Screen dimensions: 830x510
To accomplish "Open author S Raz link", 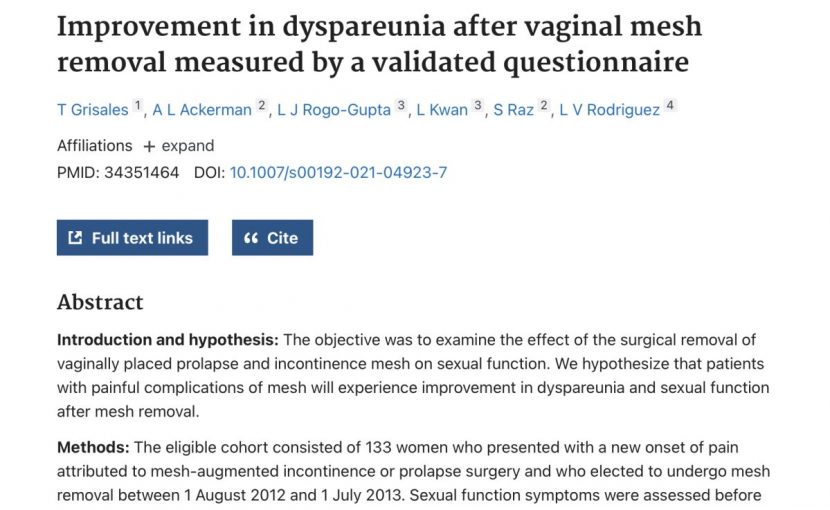I will tap(513, 110).
